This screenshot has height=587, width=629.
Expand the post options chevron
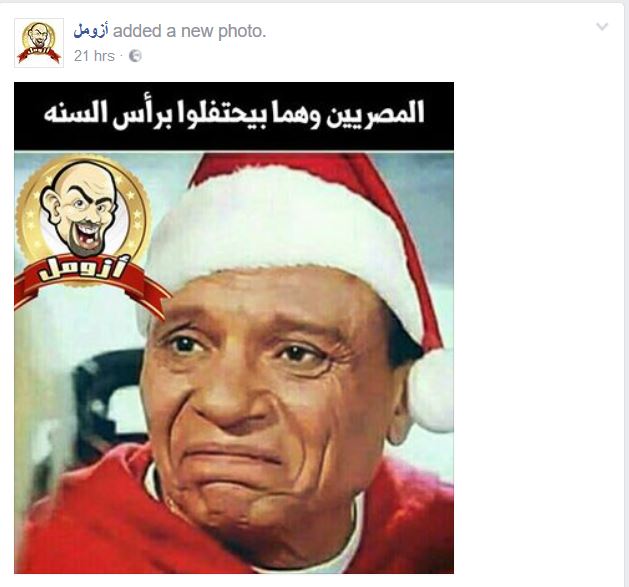(602, 27)
